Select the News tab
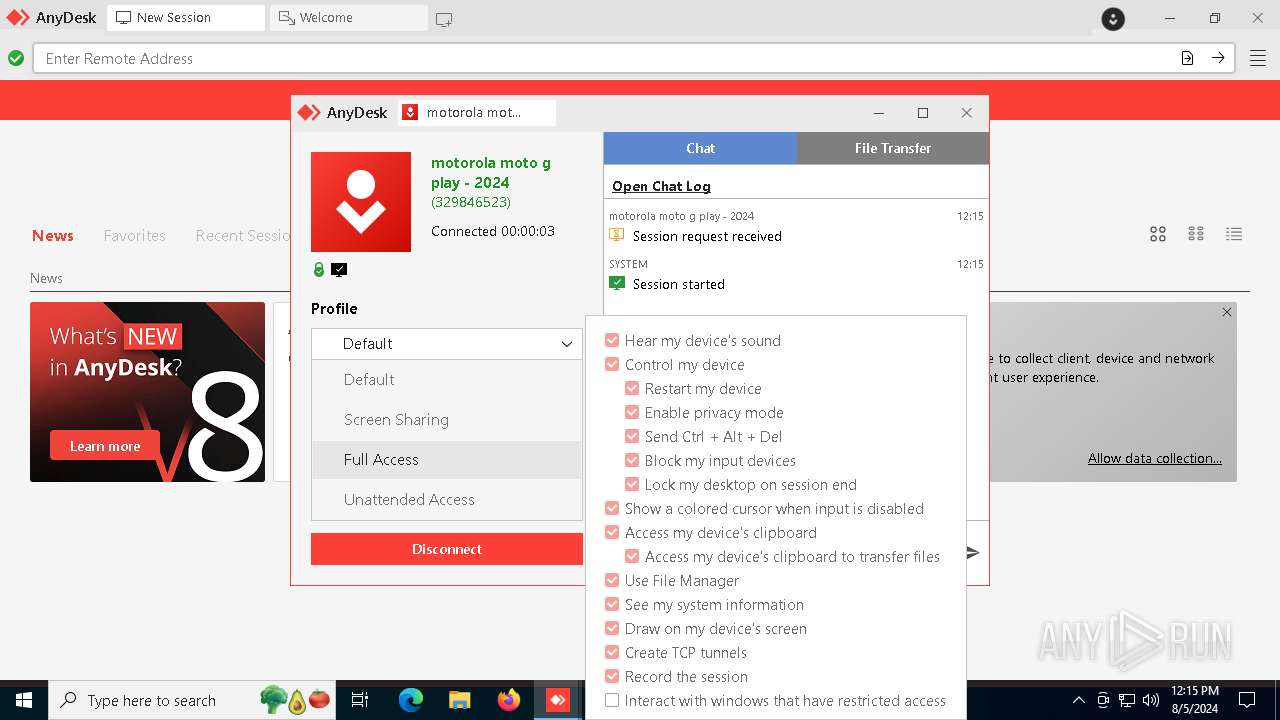1280x720 pixels. [x=53, y=236]
